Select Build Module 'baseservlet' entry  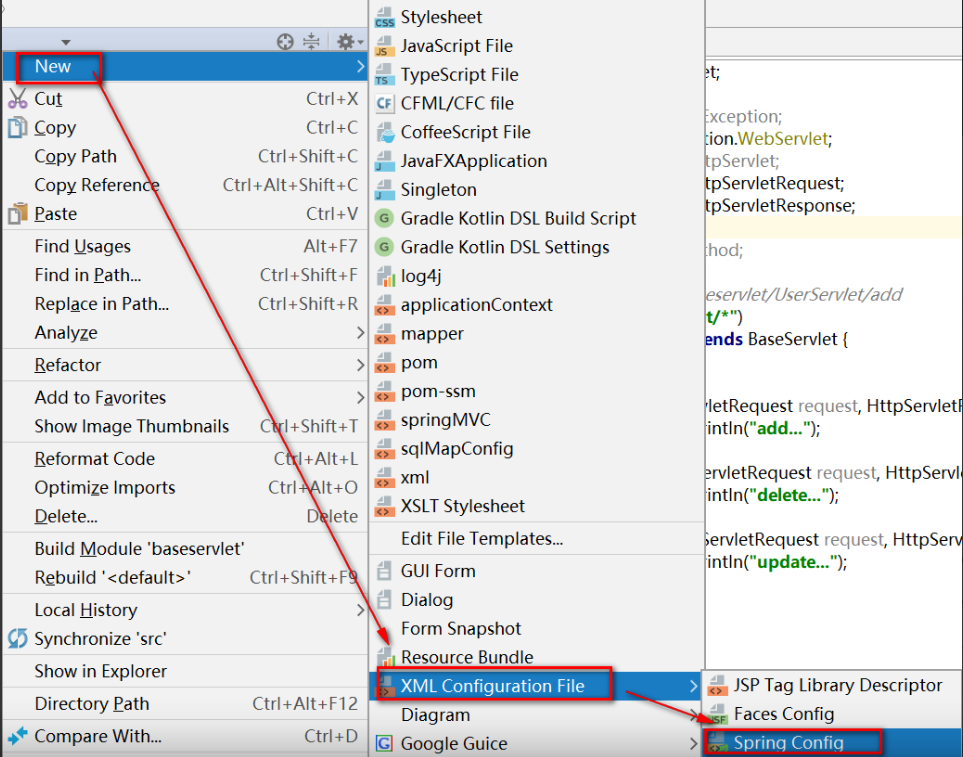pyautogui.click(x=185, y=549)
